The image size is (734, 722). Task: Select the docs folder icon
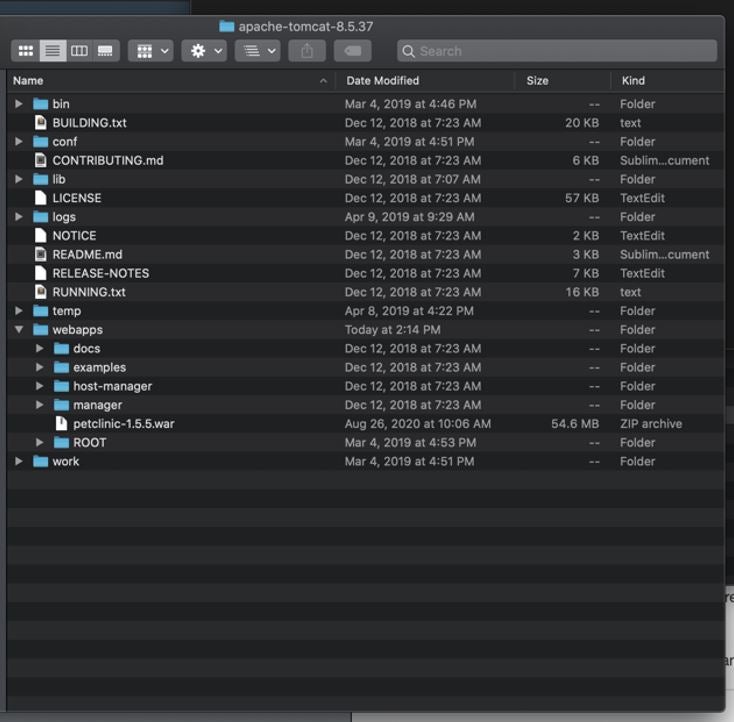point(61,348)
